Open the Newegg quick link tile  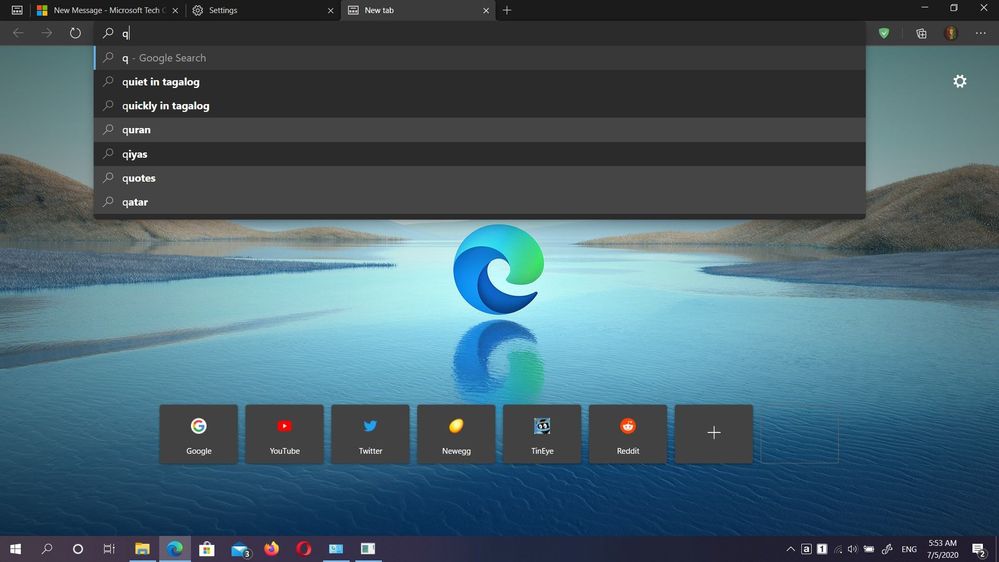[456, 434]
